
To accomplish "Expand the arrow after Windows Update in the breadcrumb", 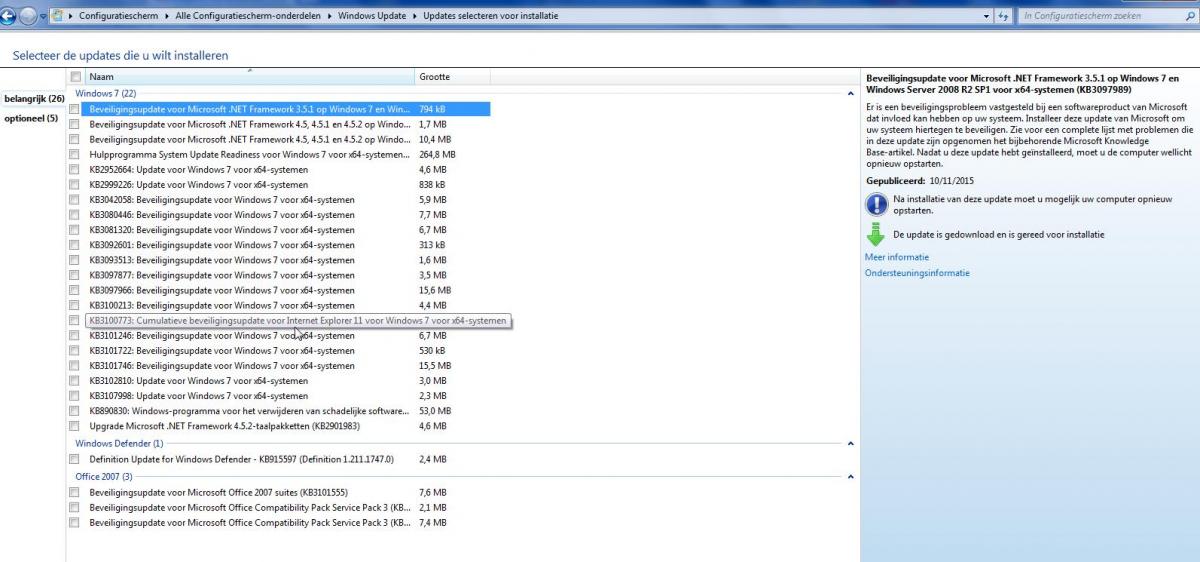I will coord(416,16).
